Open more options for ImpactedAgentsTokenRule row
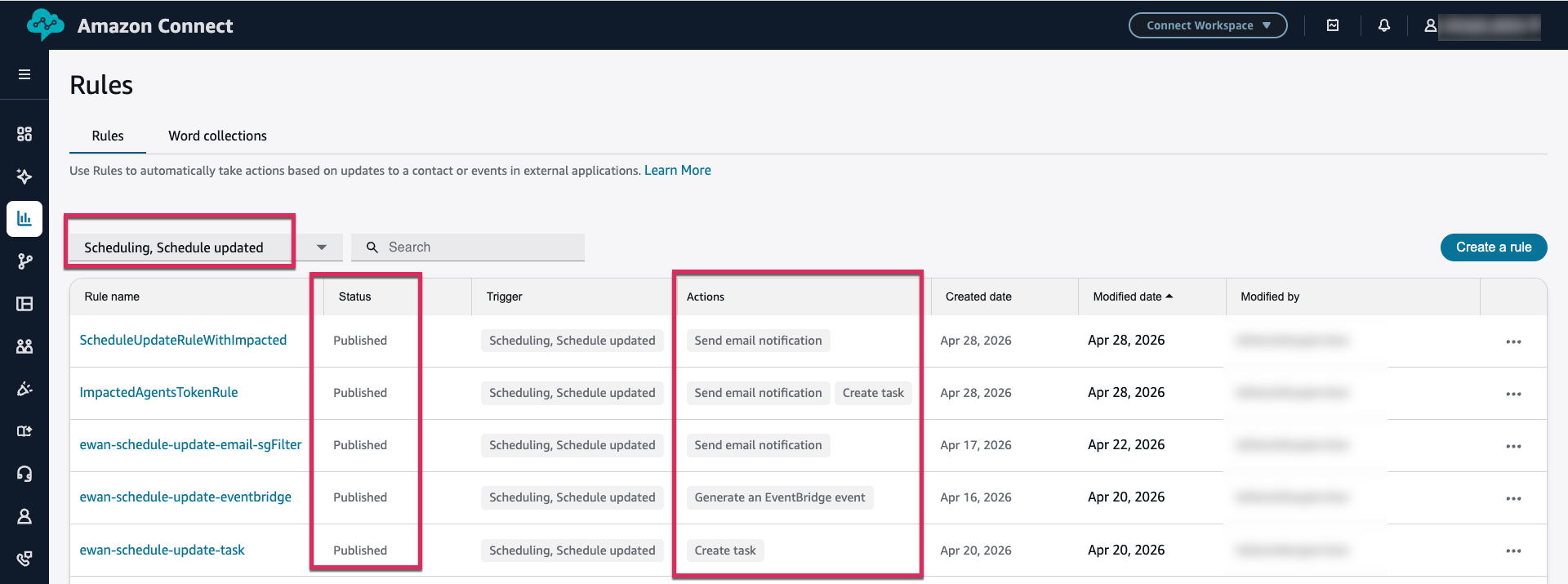 tap(1513, 394)
